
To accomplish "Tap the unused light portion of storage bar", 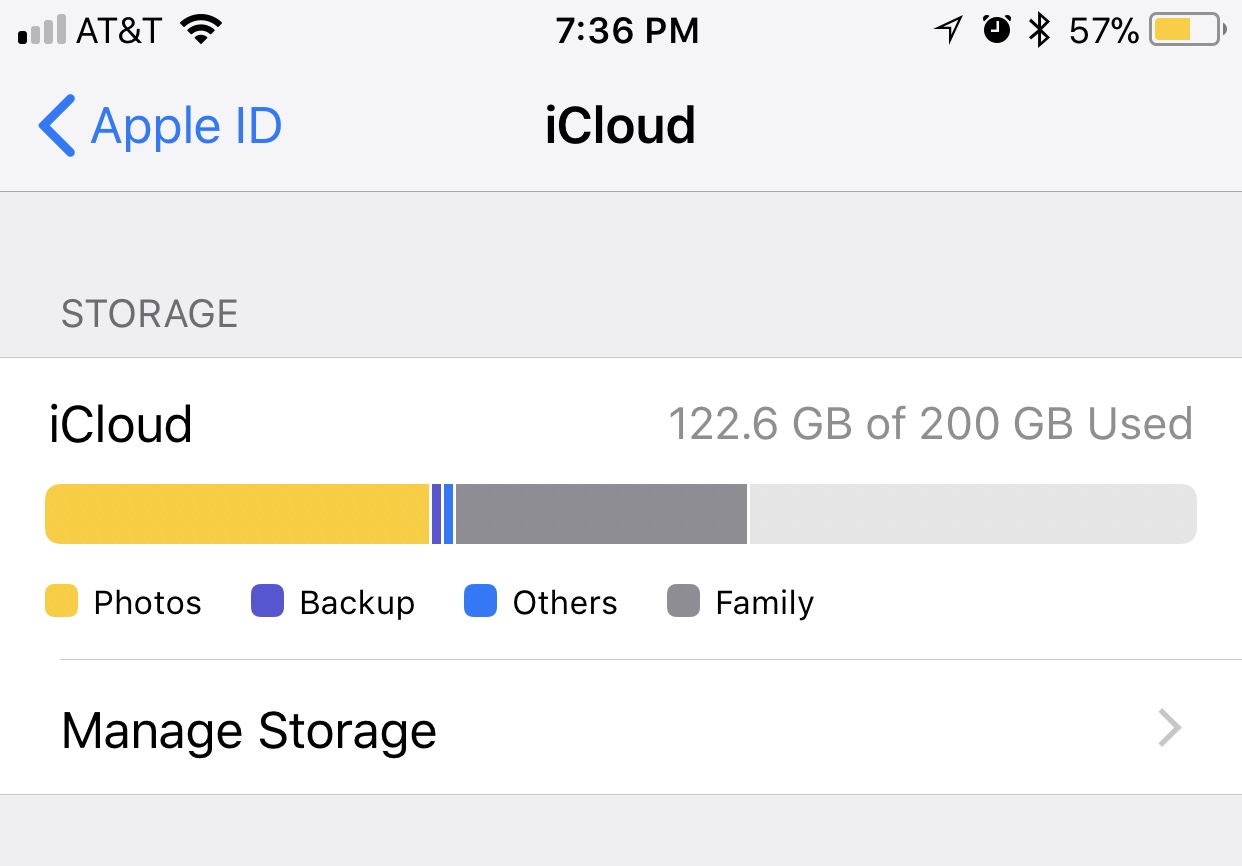I will [973, 514].
